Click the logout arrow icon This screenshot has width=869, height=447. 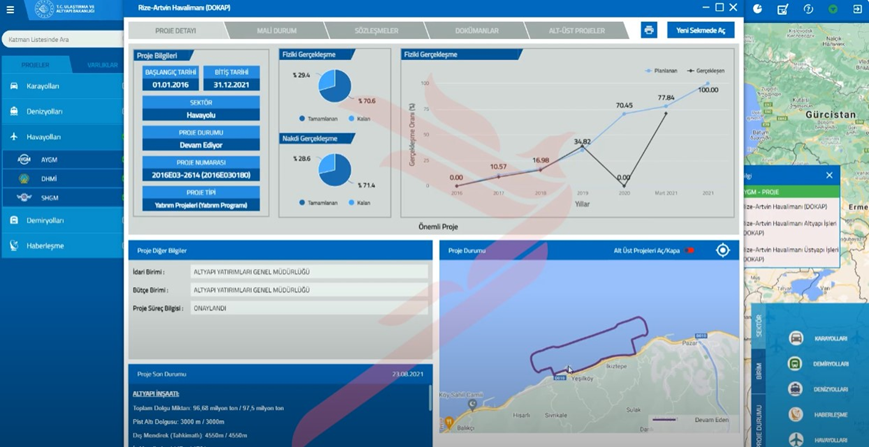coord(857,9)
